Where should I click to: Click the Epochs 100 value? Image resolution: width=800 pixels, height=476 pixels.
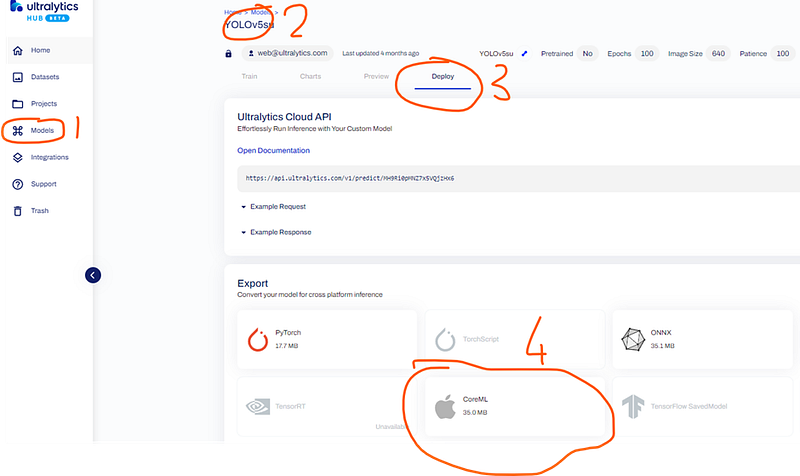(x=647, y=54)
